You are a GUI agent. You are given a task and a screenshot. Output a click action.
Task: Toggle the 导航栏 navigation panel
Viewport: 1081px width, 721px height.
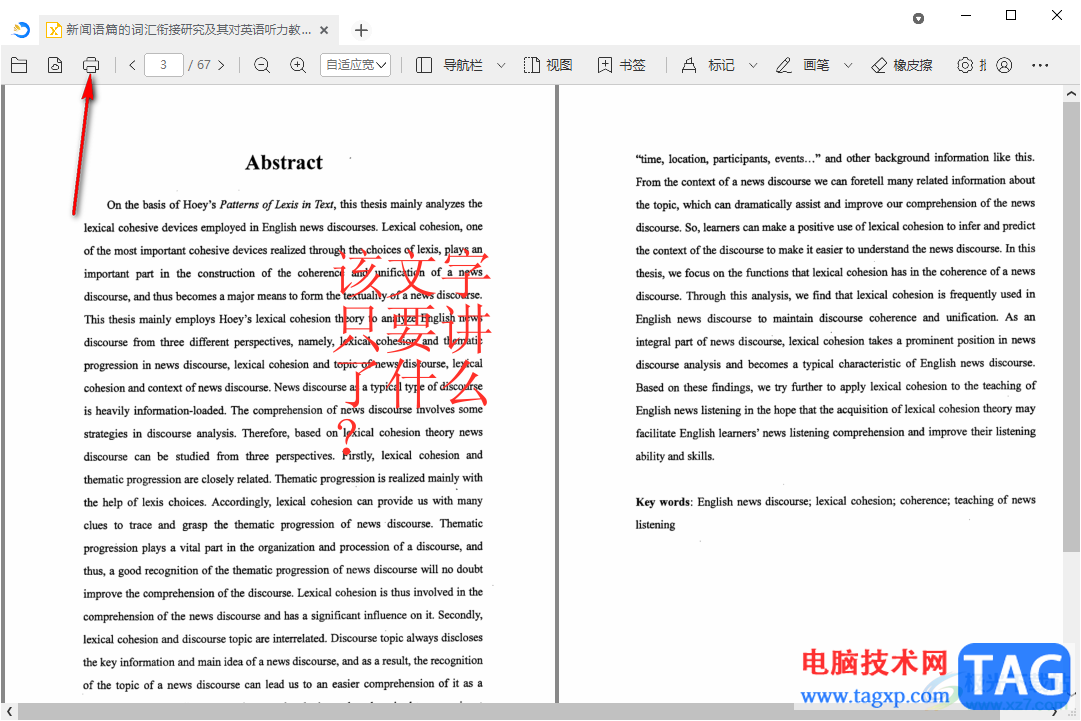(x=449, y=65)
